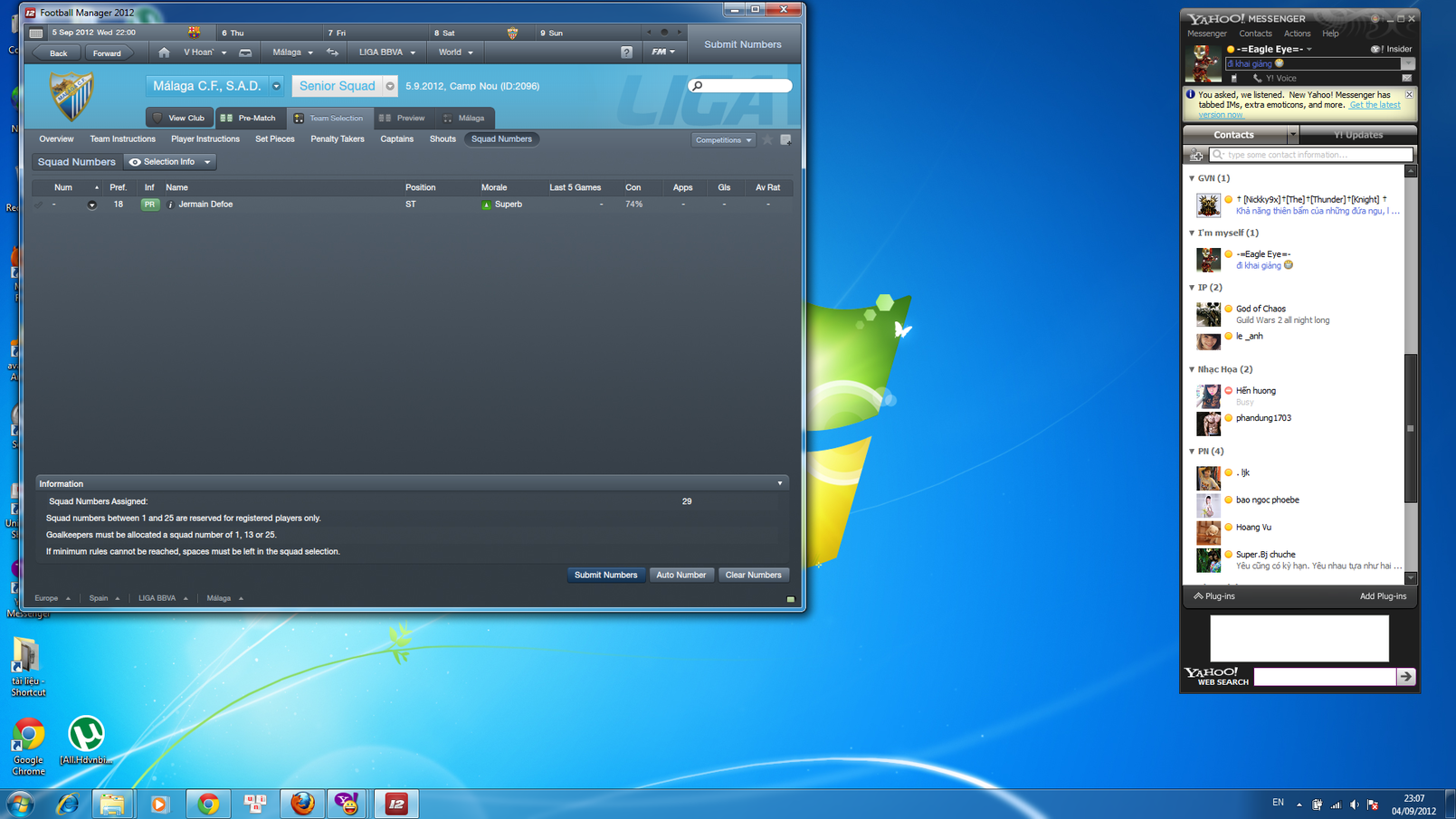Open the FM menu dropdown
The width and height of the screenshot is (1456, 819).
tap(663, 52)
